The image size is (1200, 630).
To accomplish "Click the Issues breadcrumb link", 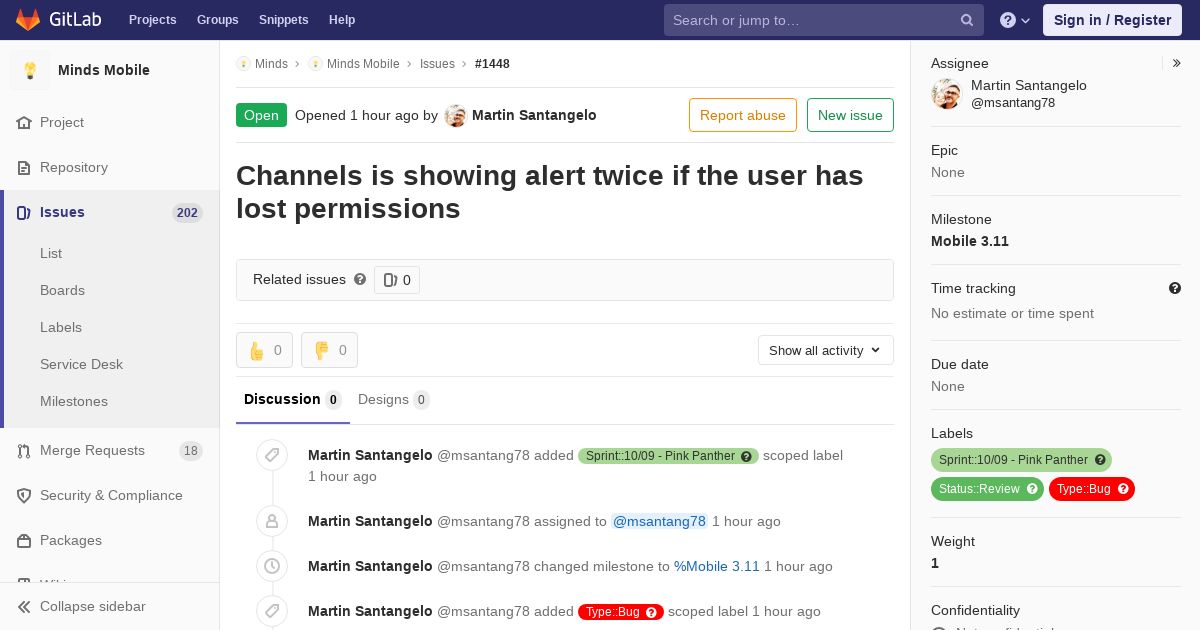I will pyautogui.click(x=437, y=64).
